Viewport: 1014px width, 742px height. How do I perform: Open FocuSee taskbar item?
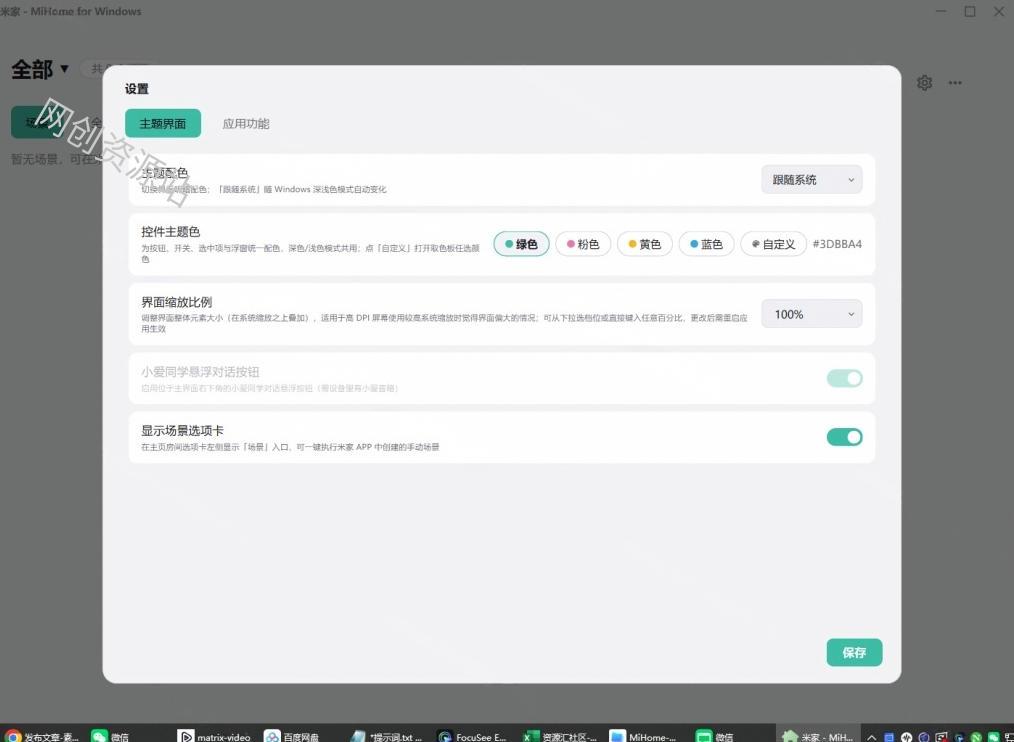[x=471, y=736]
